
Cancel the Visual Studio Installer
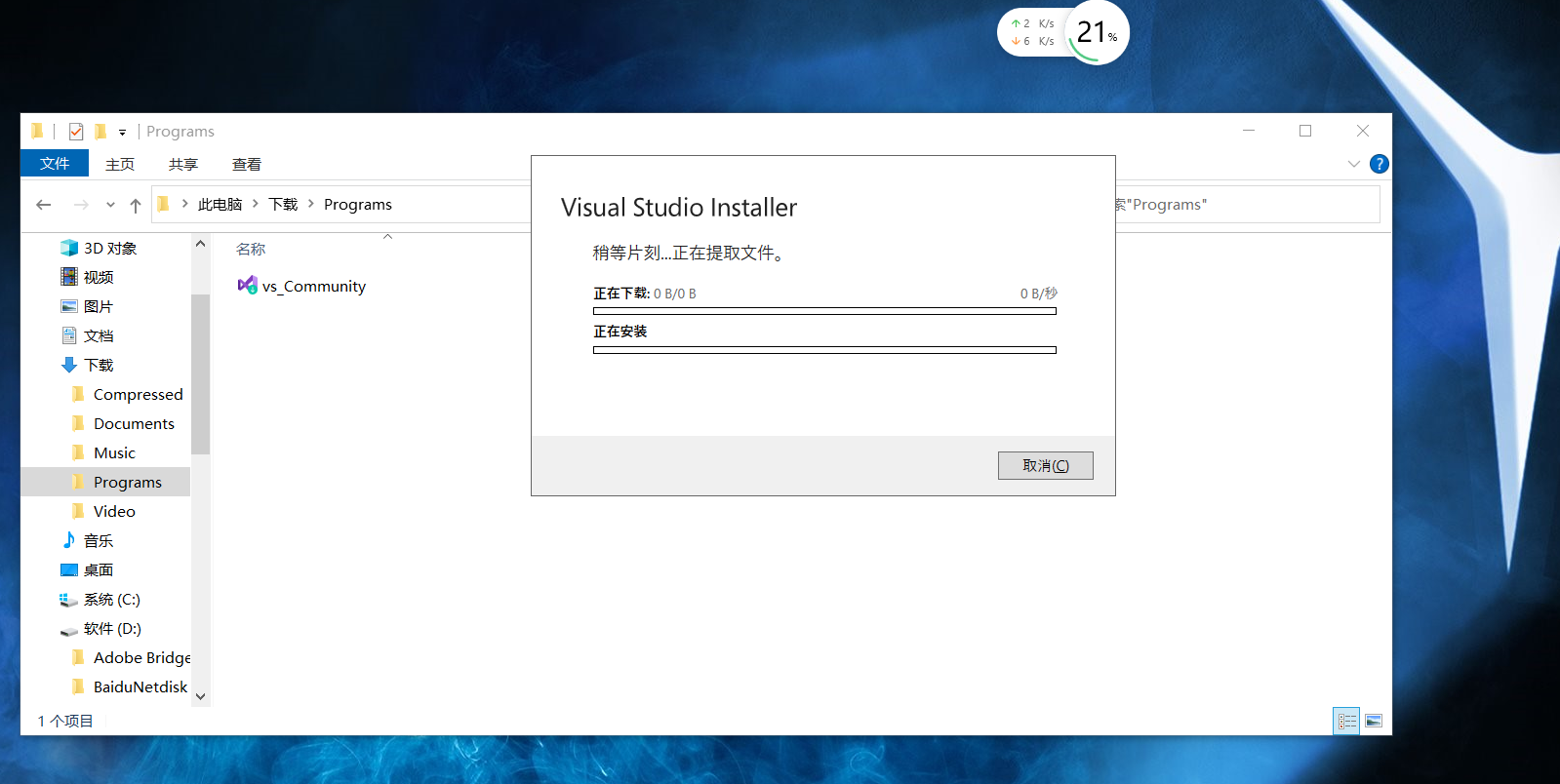pyautogui.click(x=1045, y=465)
